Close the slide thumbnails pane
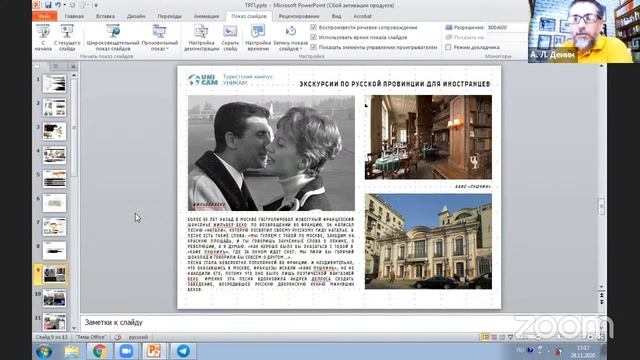 point(73,66)
